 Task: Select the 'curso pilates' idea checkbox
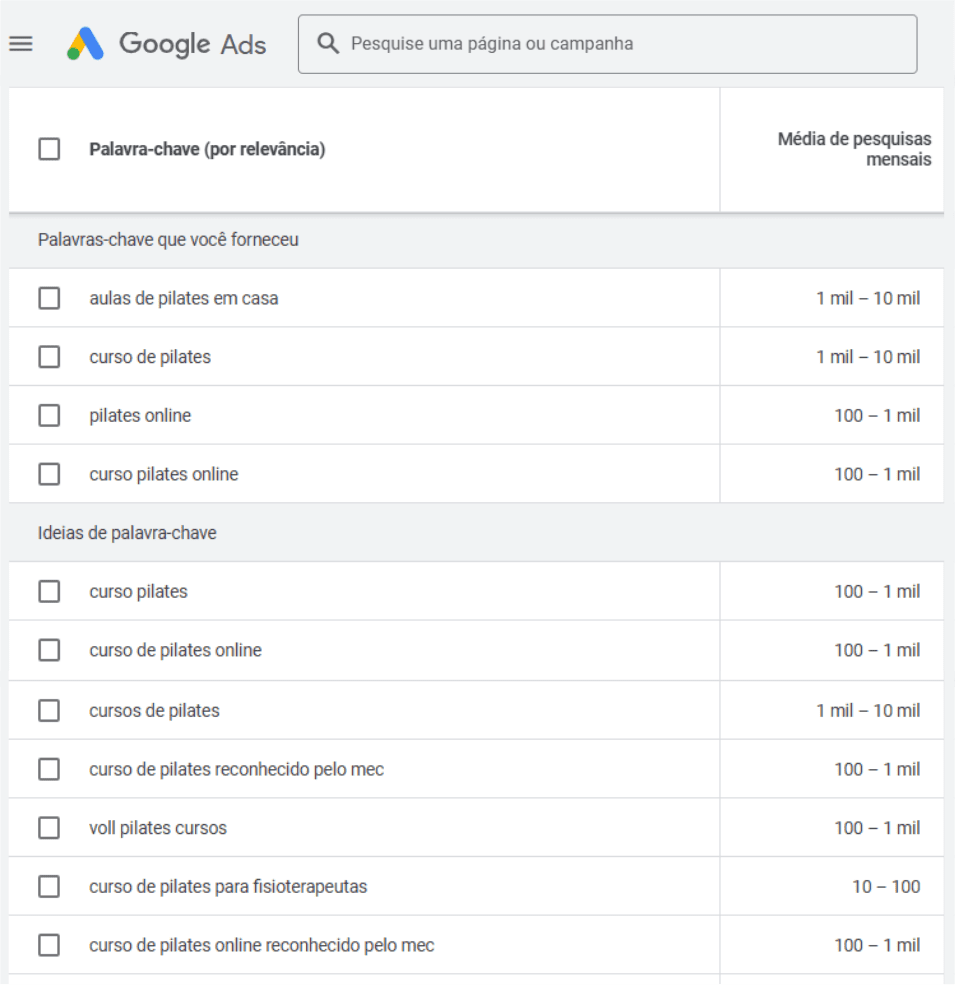[x=49, y=592]
